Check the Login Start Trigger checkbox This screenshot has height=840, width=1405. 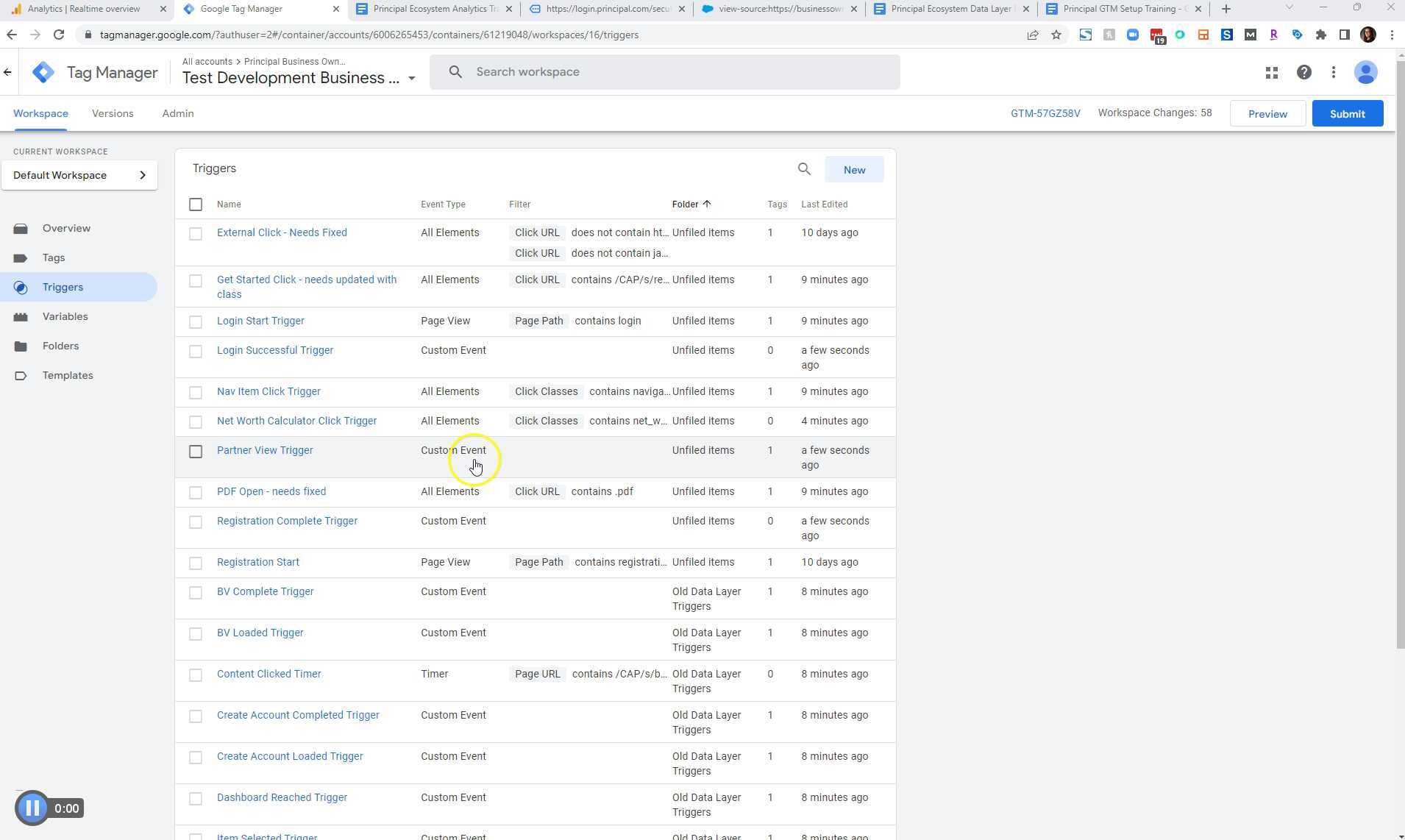coord(196,321)
